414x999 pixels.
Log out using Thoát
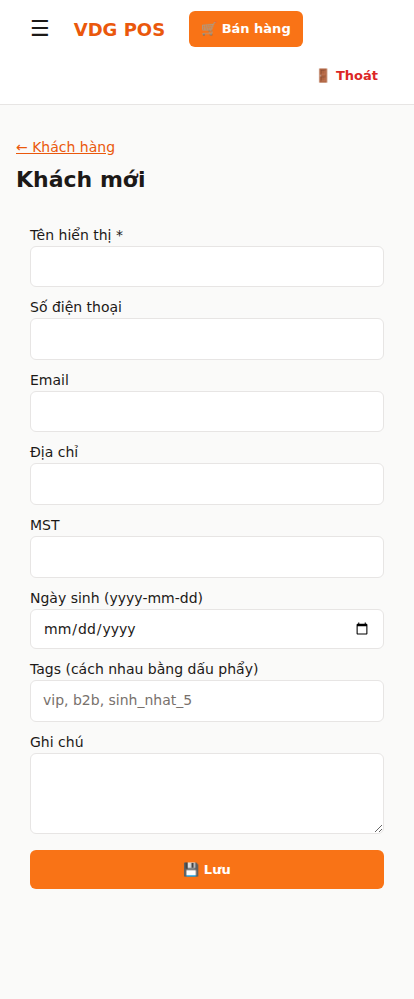[347, 75]
